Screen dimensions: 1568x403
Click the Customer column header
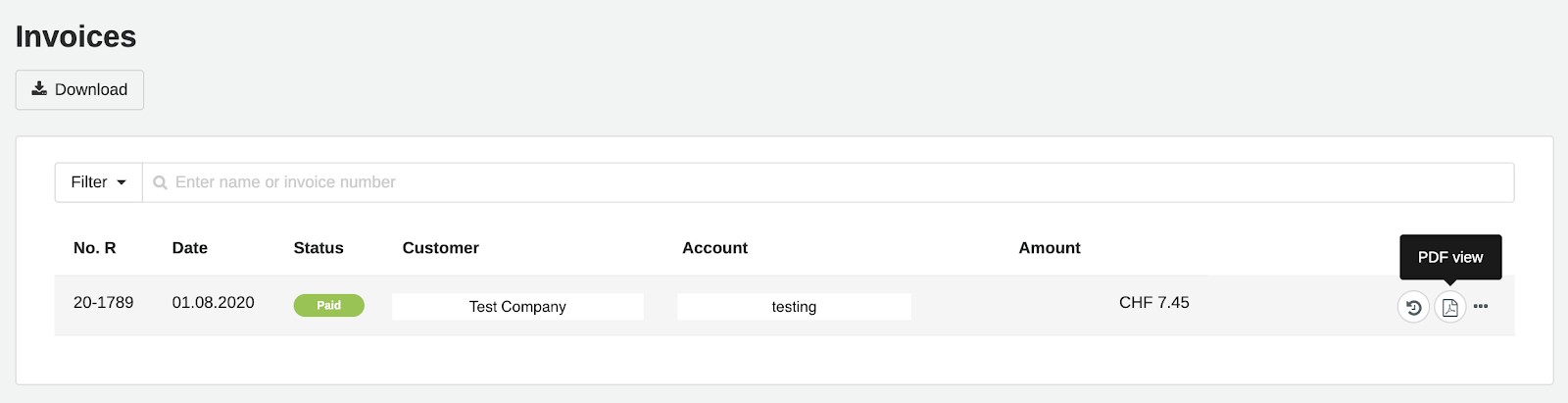(440, 248)
